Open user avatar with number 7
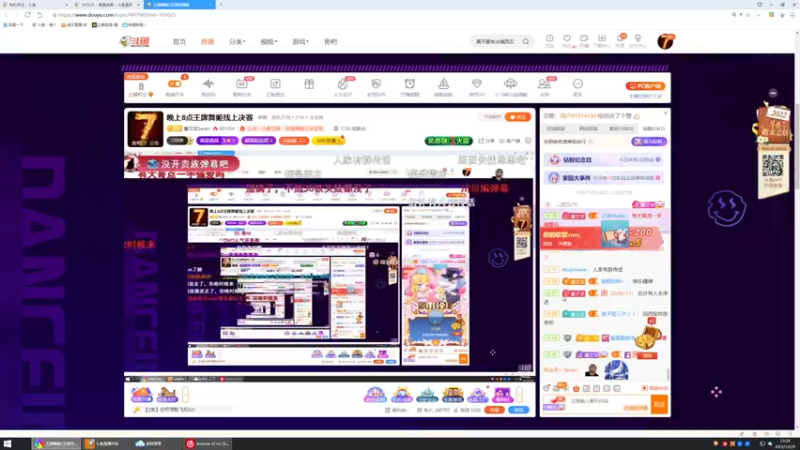Viewport: 800px width, 450px height. coord(665,41)
